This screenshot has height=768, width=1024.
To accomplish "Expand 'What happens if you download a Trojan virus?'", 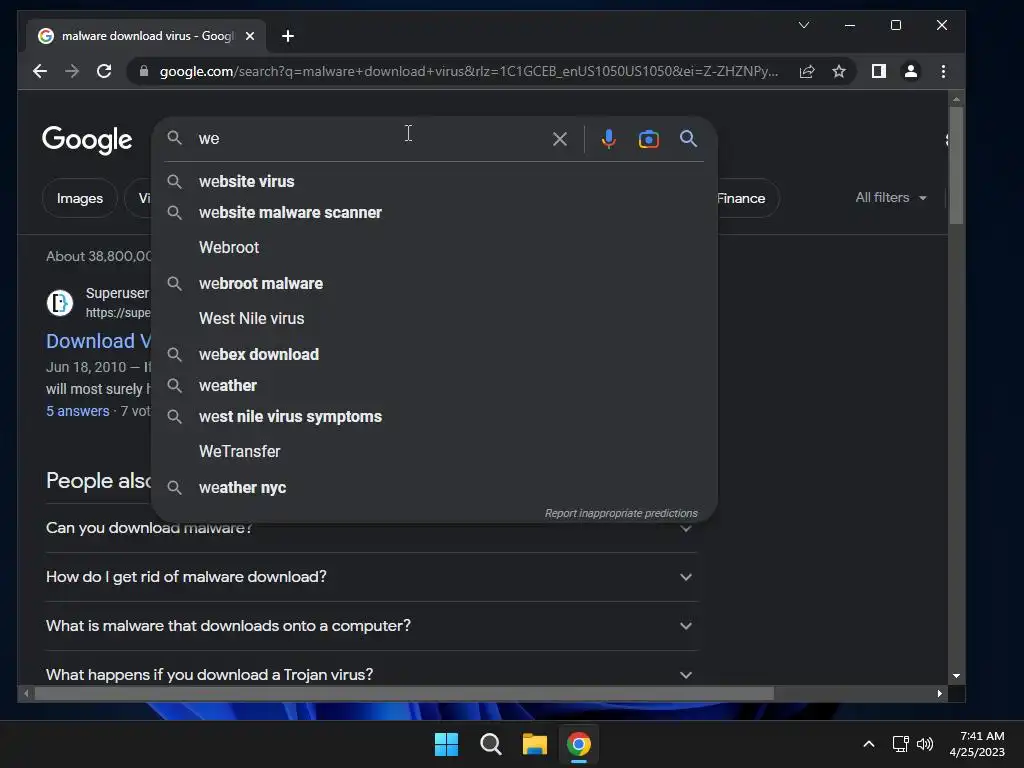I will [372, 674].
